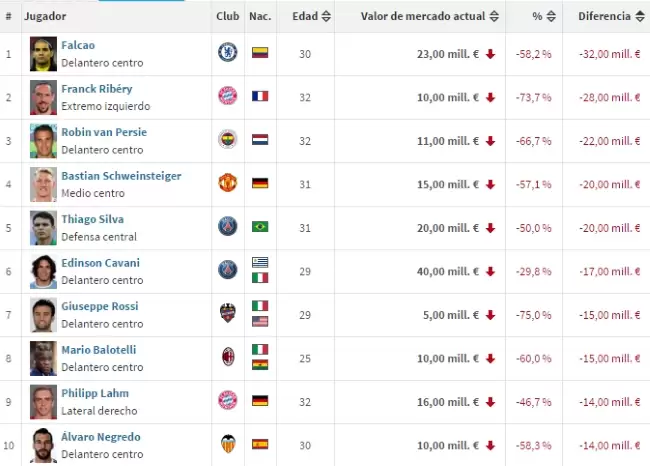650x466 pixels.
Task: Click AC Milan crest beside Mario Balotelli
Action: click(x=227, y=357)
